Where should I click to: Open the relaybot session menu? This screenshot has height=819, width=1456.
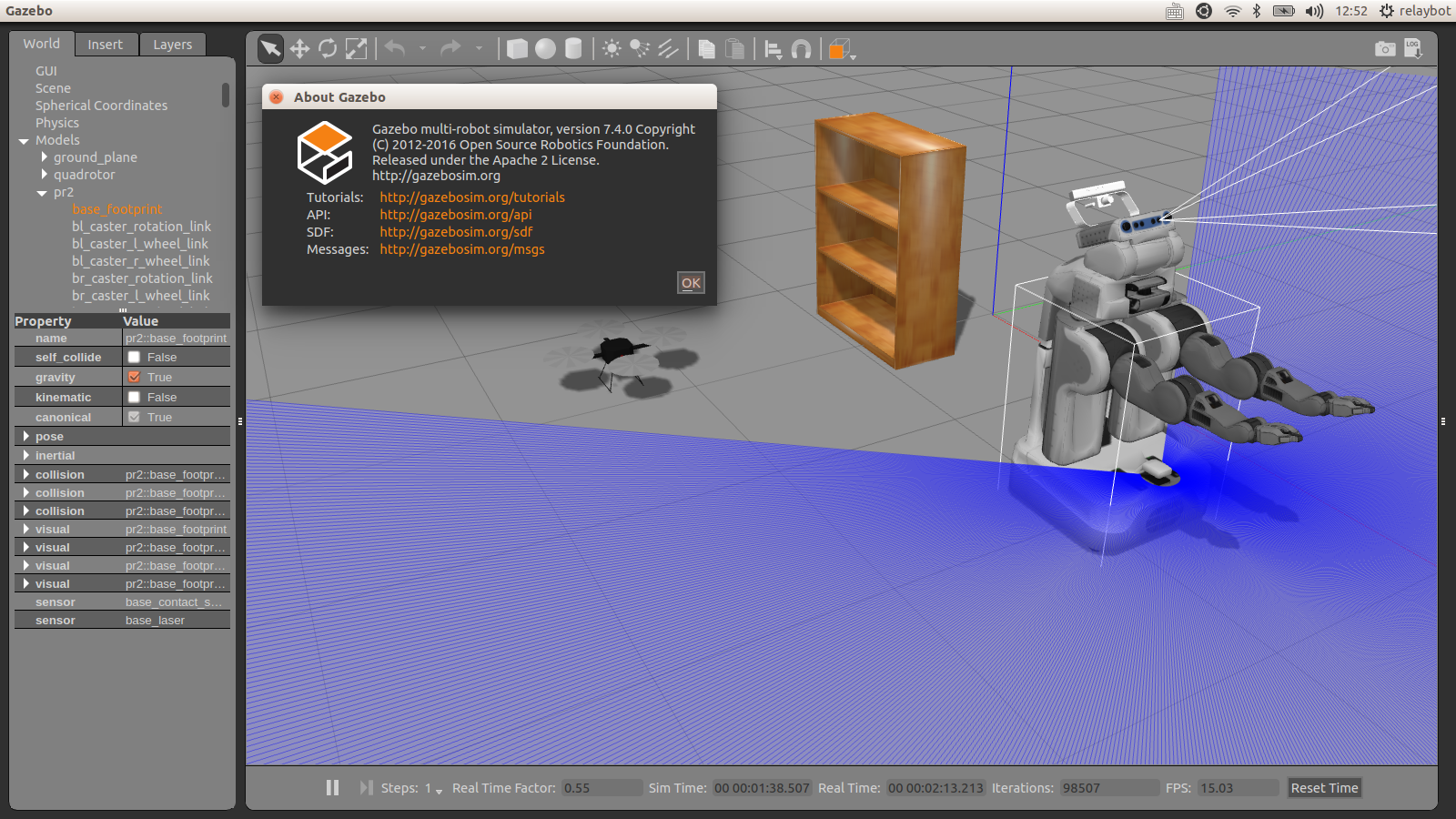1415,11
